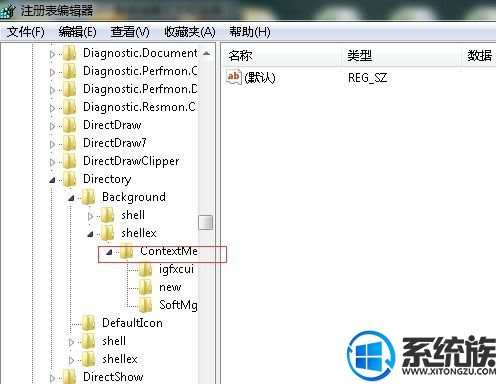
Task: Collapse the Directory key arrow
Action: [52, 180]
